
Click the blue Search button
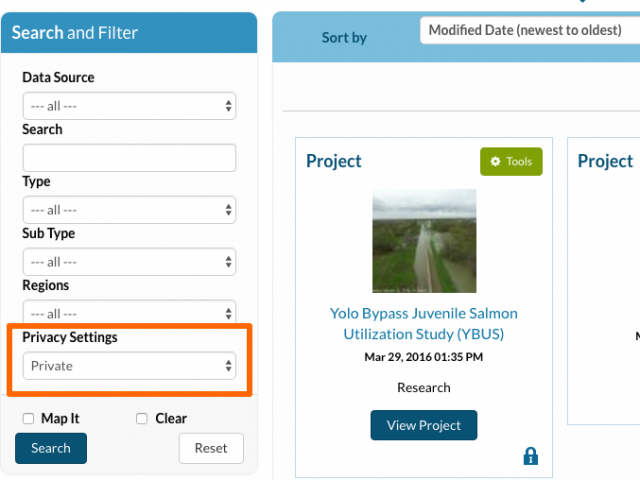[x=51, y=448]
